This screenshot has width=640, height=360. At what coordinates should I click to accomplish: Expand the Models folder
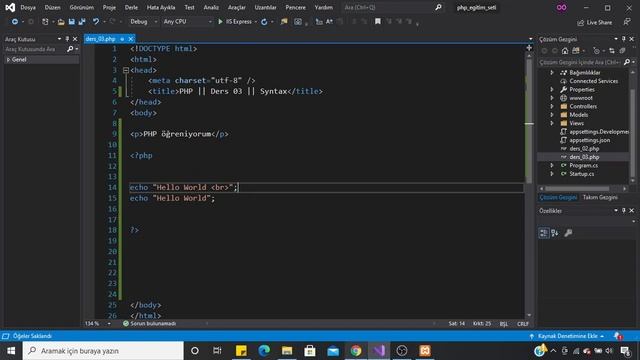(x=552, y=115)
